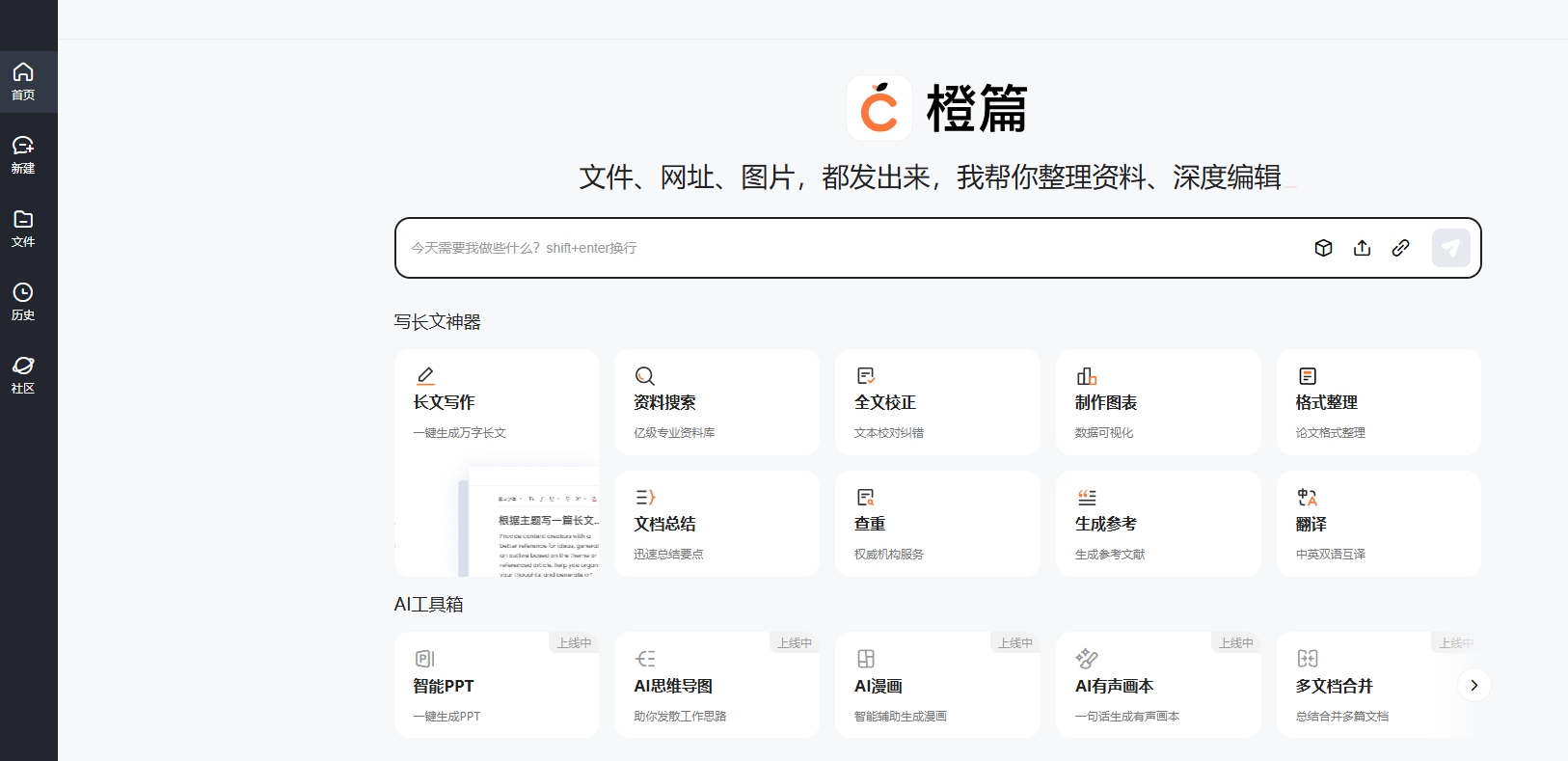Click the 文本校对纠错 description text
Image resolution: width=1568 pixels, height=761 pixels.
(889, 433)
